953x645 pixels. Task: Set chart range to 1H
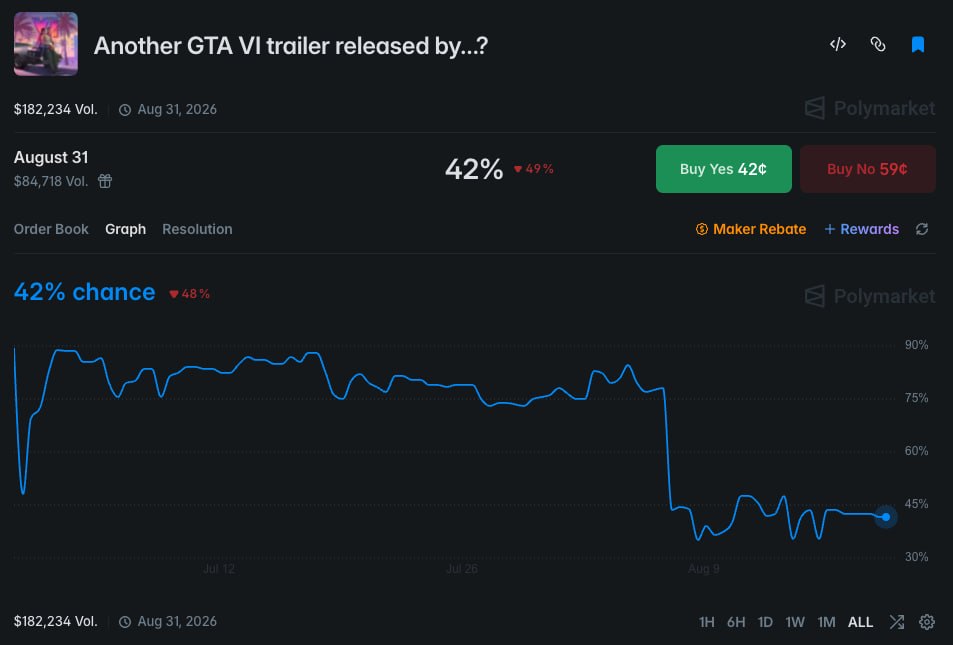[x=706, y=622]
